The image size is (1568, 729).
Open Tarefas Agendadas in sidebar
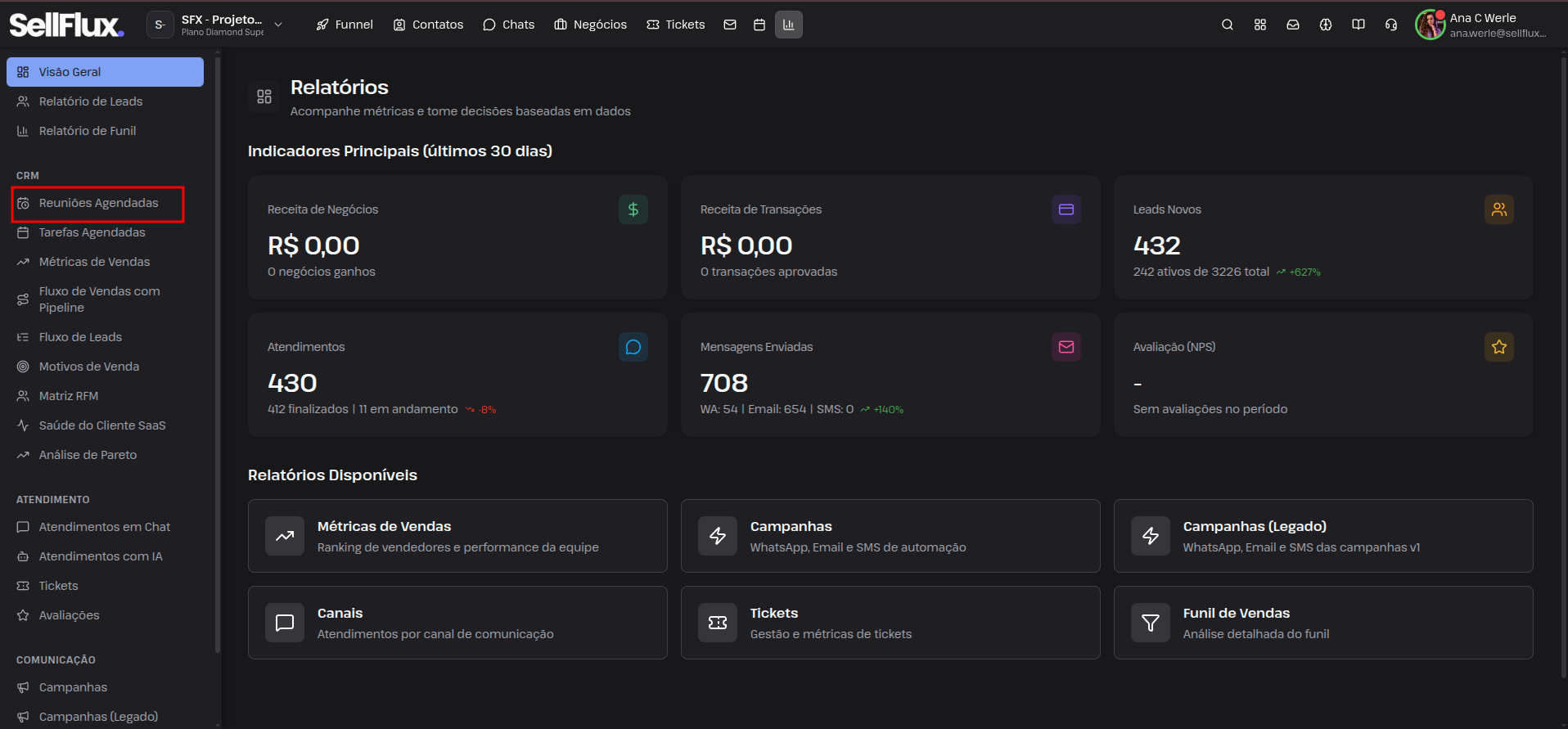pos(105,232)
